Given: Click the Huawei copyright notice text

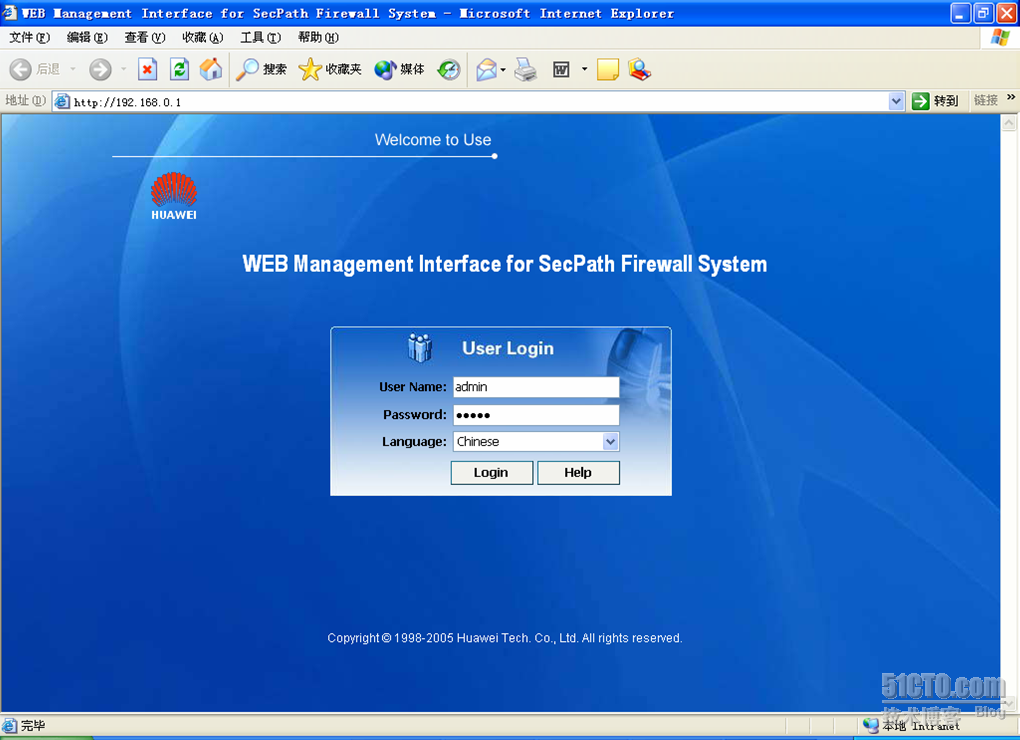Looking at the screenshot, I should click(505, 638).
